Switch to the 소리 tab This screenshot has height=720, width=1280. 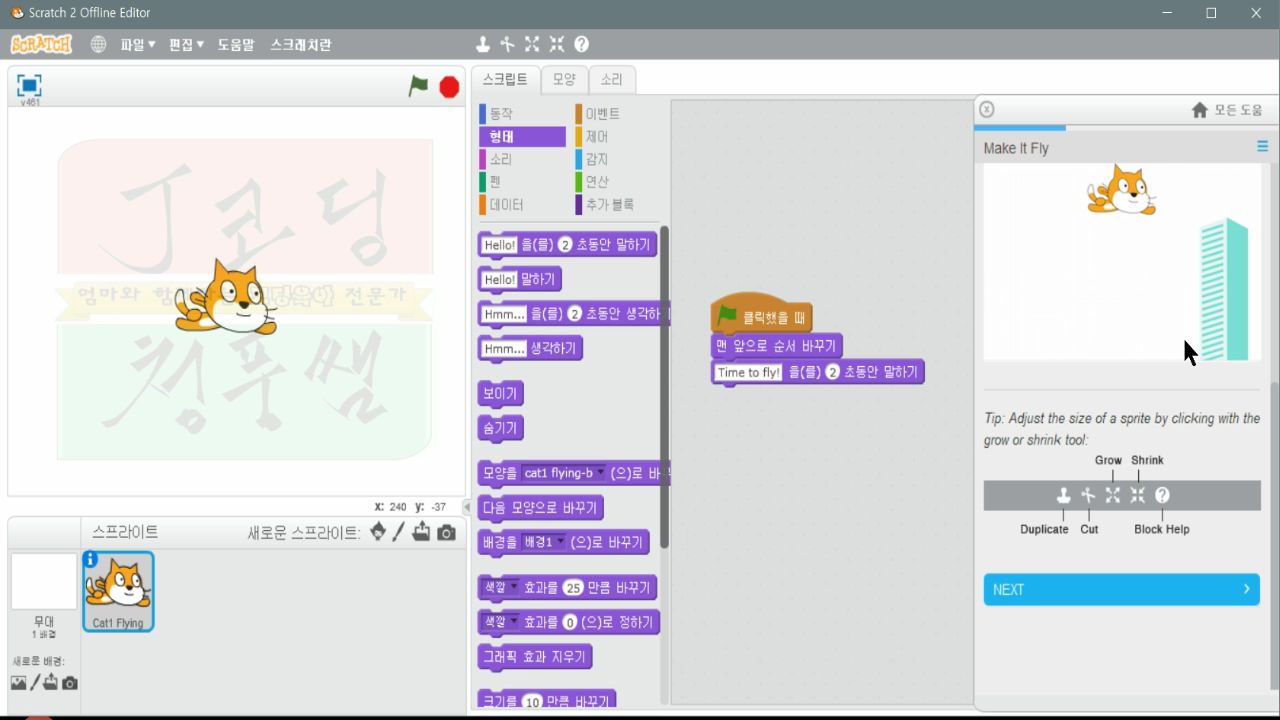pyautogui.click(x=611, y=78)
